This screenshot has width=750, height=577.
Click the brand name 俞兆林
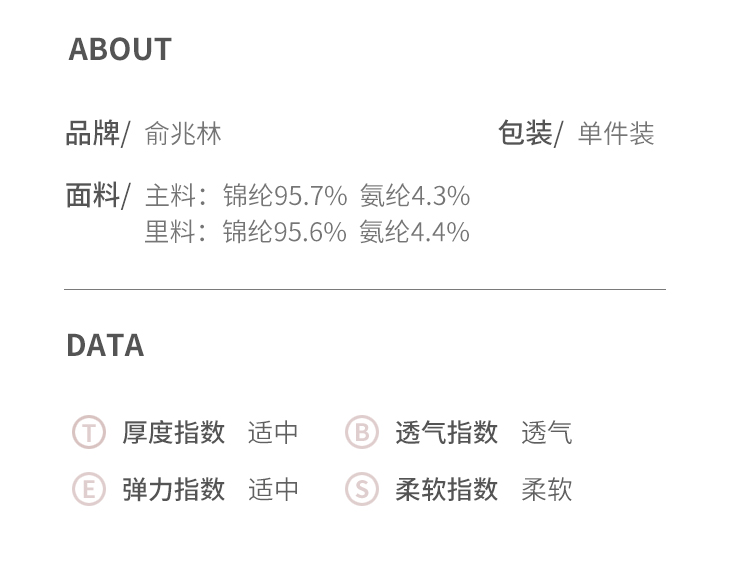[x=183, y=133]
